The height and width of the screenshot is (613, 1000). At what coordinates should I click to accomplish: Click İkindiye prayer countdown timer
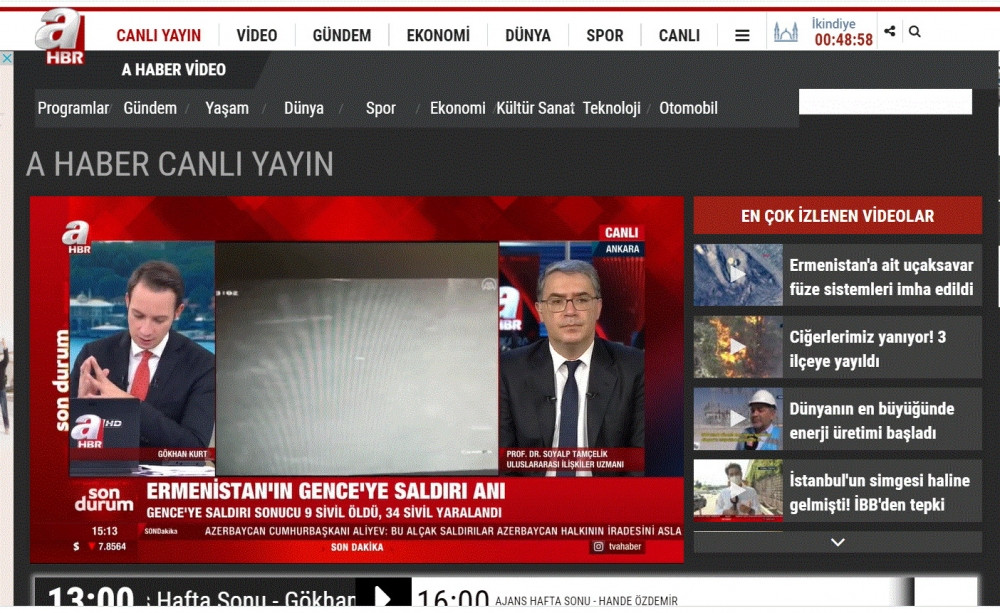click(842, 33)
